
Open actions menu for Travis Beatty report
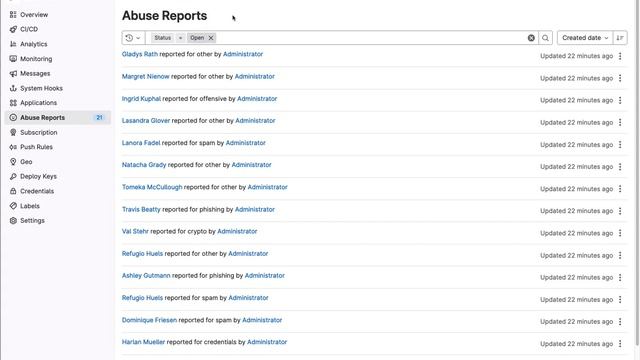620,211
